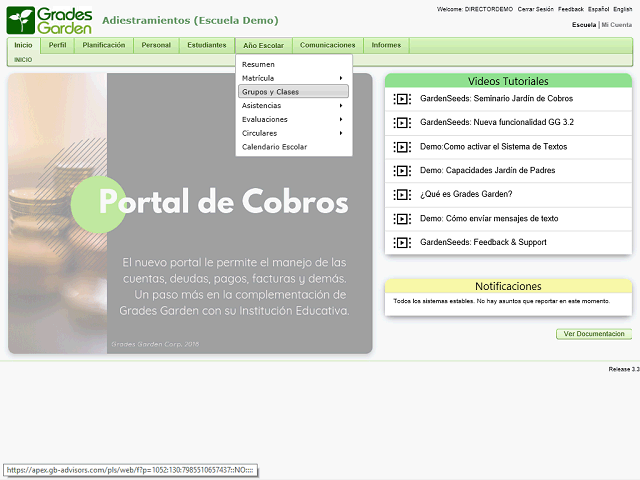Click the Notificaciones header
This screenshot has width=640, height=480.
tap(508, 286)
